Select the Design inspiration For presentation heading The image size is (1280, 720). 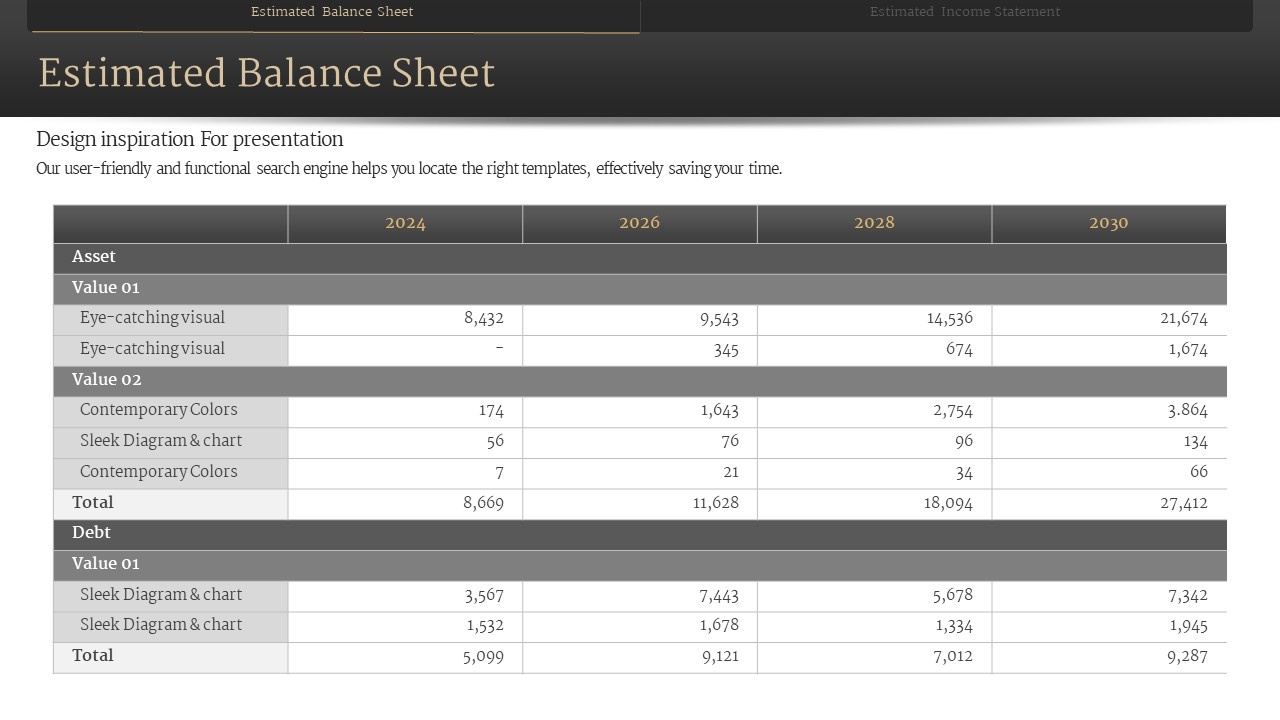click(x=190, y=139)
